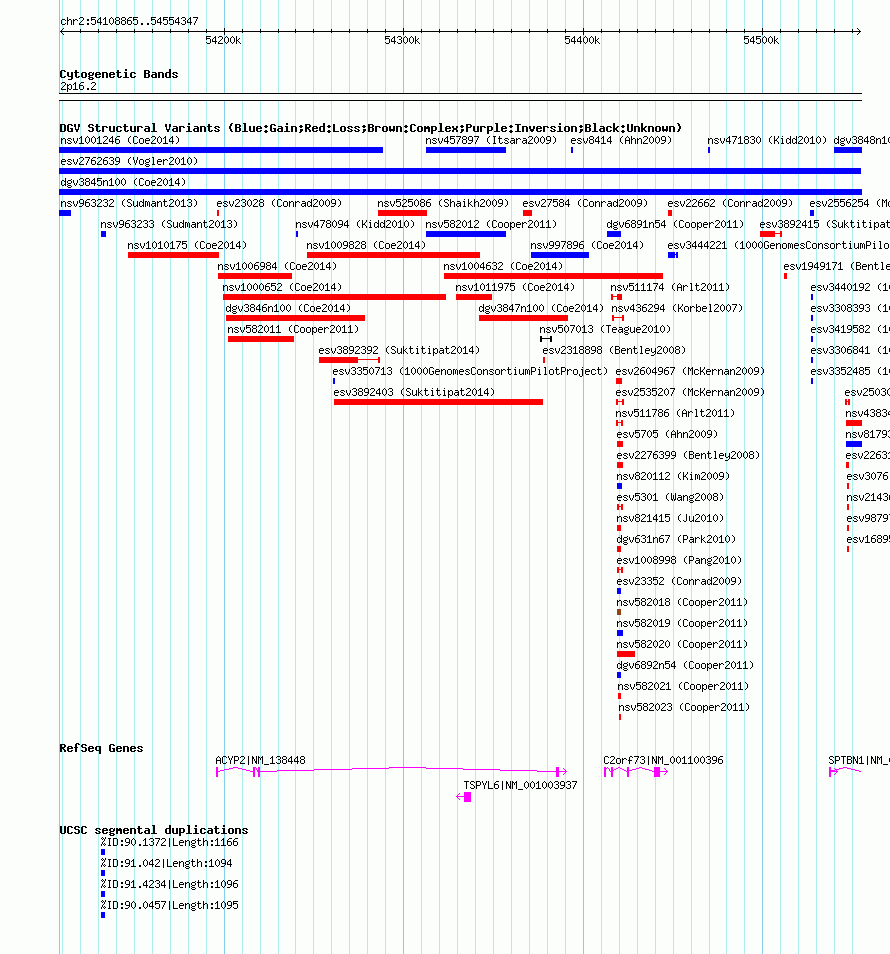This screenshot has width=890, height=954.
Task: Click the dgv3846n100 (Coe2014) red bar
Action: (x=295, y=318)
